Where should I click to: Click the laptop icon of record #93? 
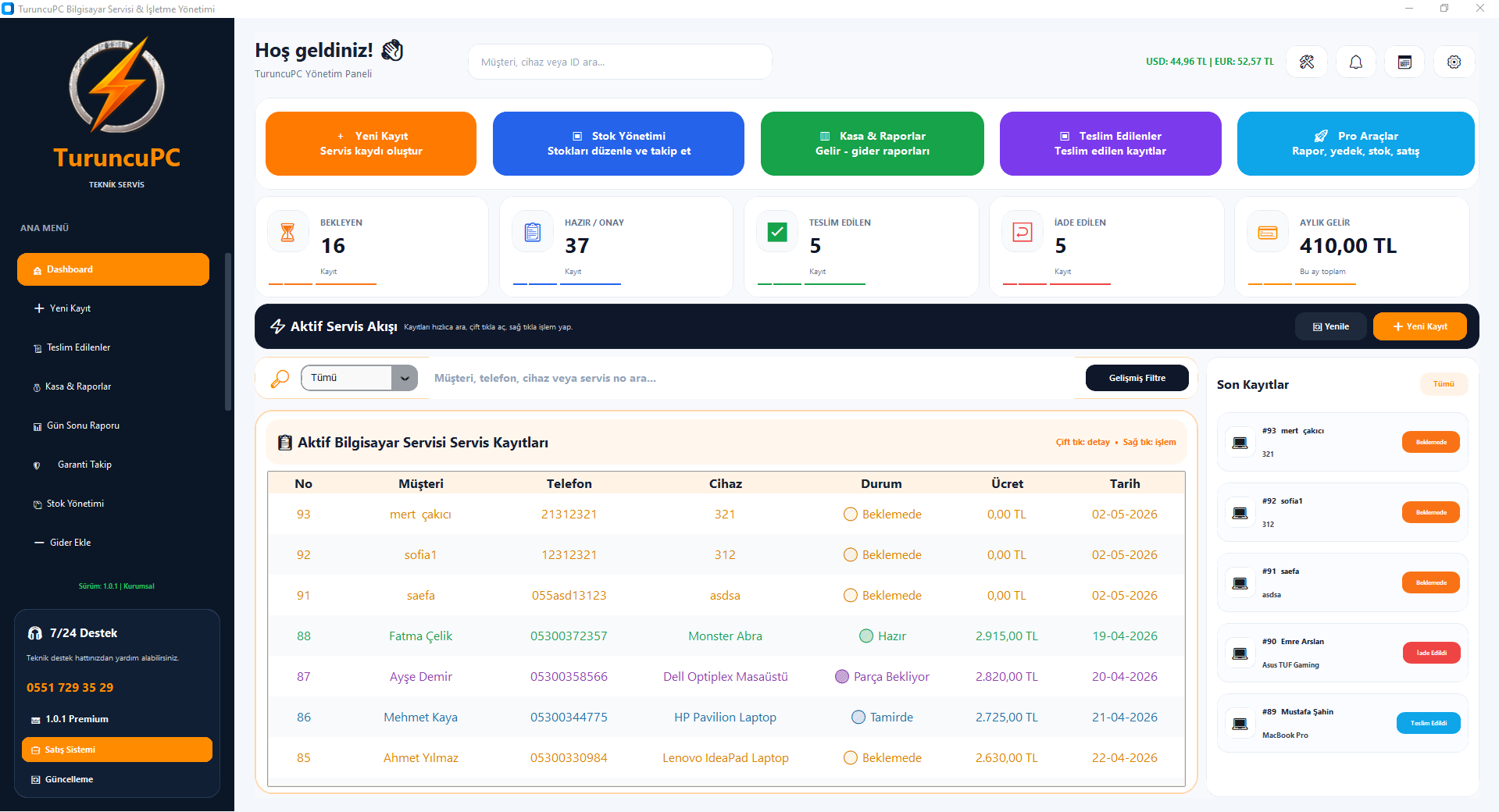point(1240,443)
